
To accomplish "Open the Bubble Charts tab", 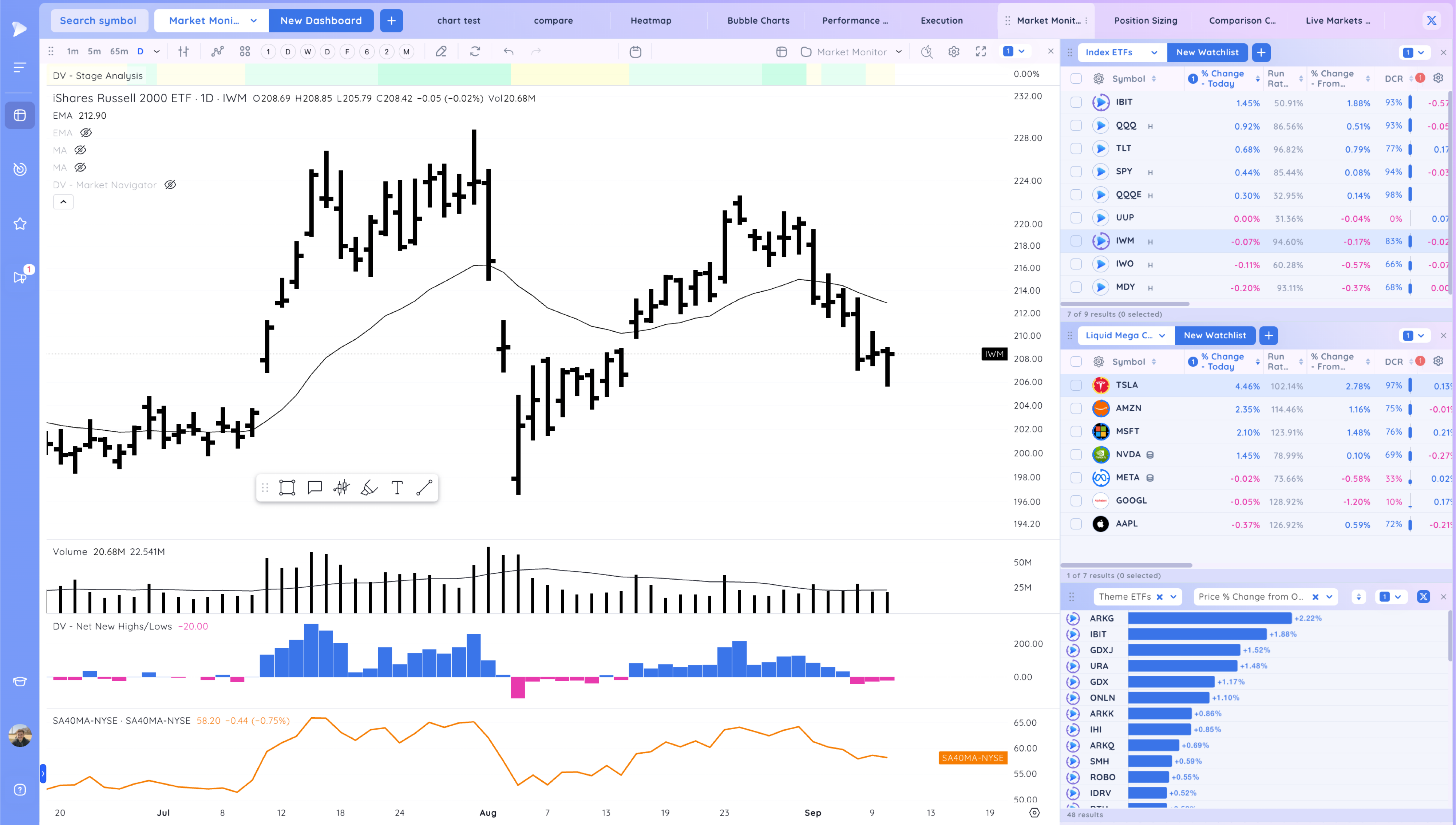I will coord(758,20).
